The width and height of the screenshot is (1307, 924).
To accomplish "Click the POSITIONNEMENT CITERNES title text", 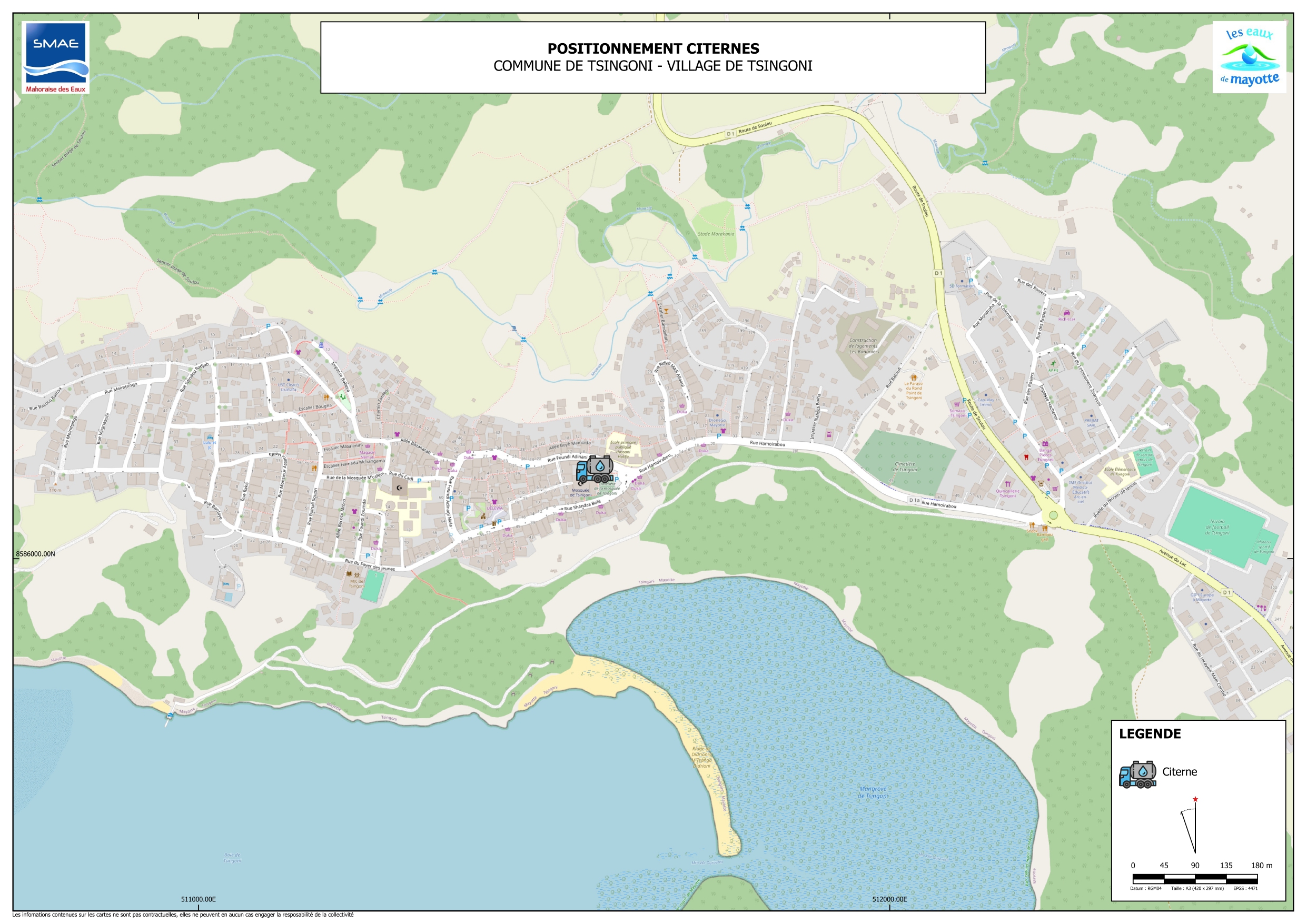I will tap(653, 48).
